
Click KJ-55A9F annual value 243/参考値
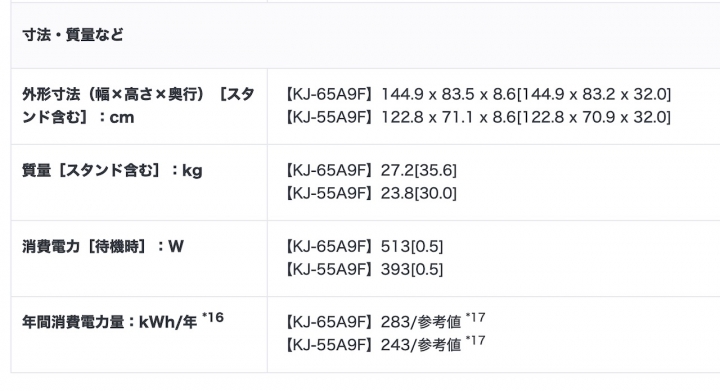pyautogui.click(x=421, y=345)
